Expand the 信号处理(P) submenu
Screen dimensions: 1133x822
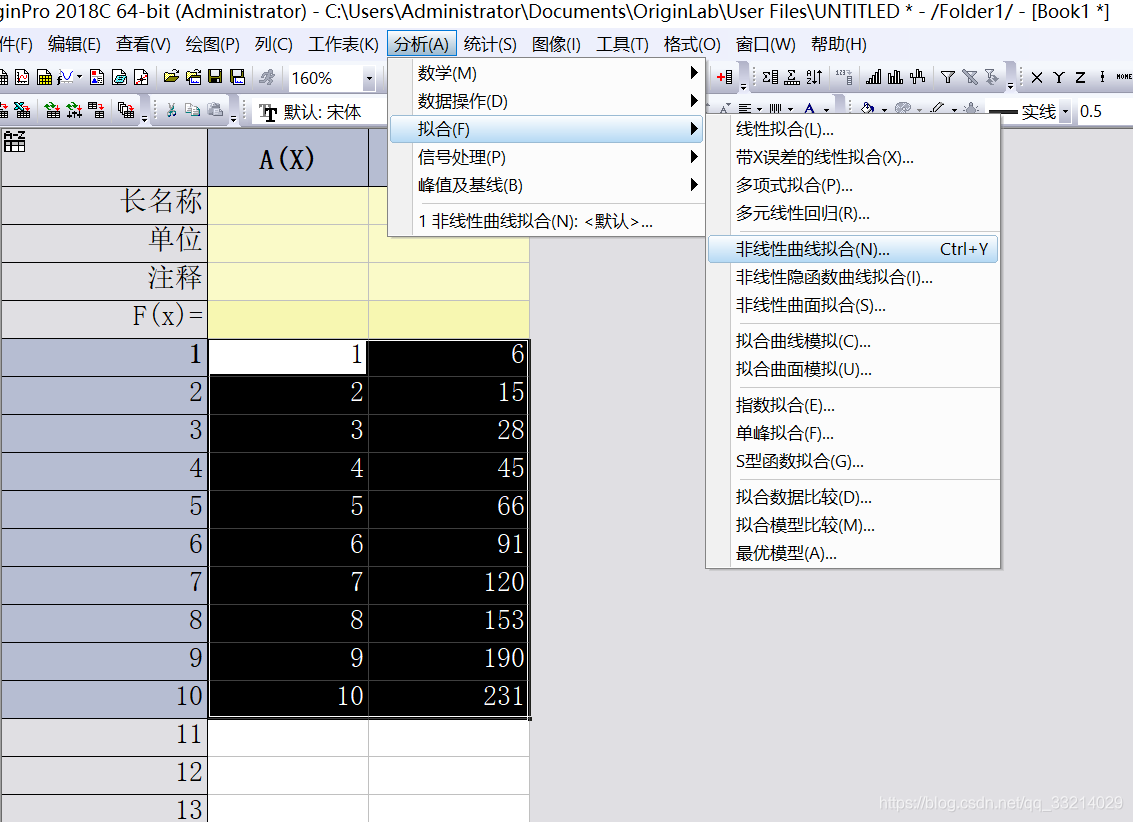pyautogui.click(x=546, y=157)
